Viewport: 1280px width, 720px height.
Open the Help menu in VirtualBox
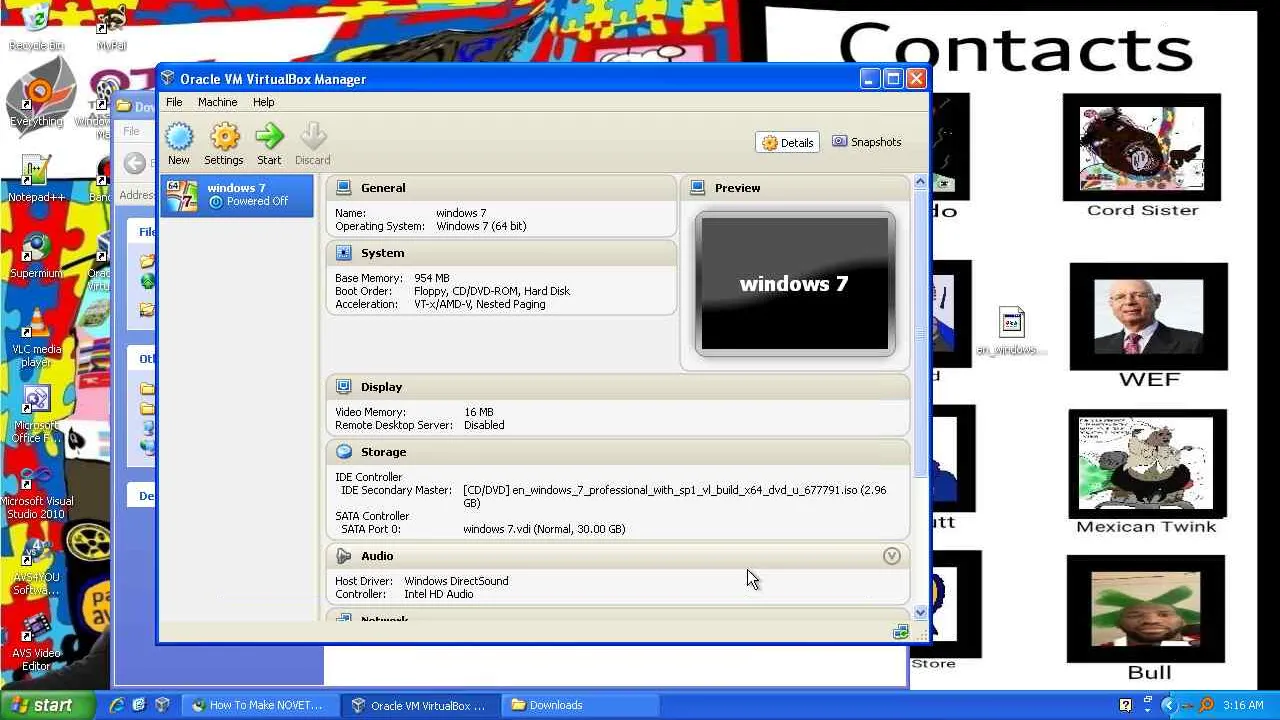click(263, 102)
